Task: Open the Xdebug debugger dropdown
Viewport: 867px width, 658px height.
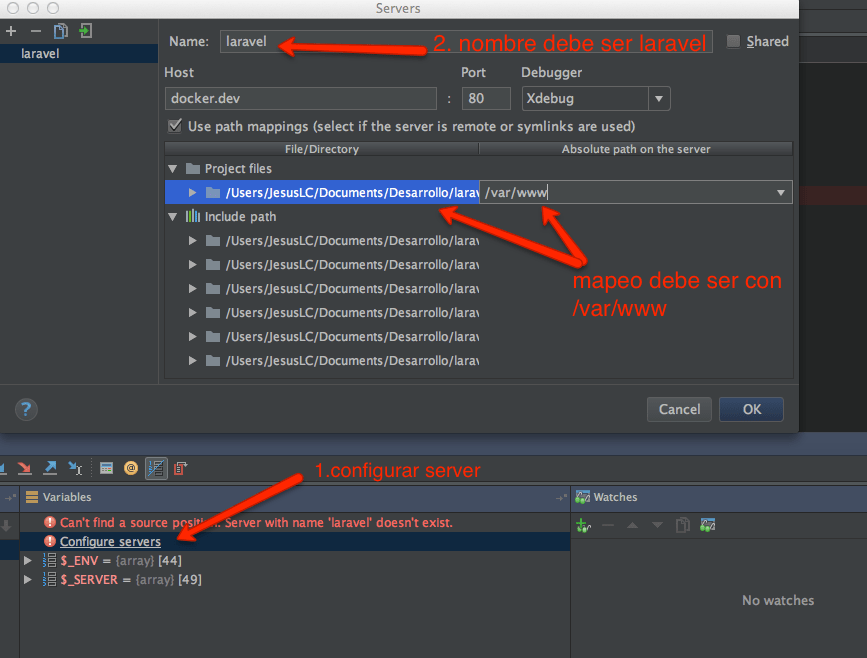Action: coord(658,98)
